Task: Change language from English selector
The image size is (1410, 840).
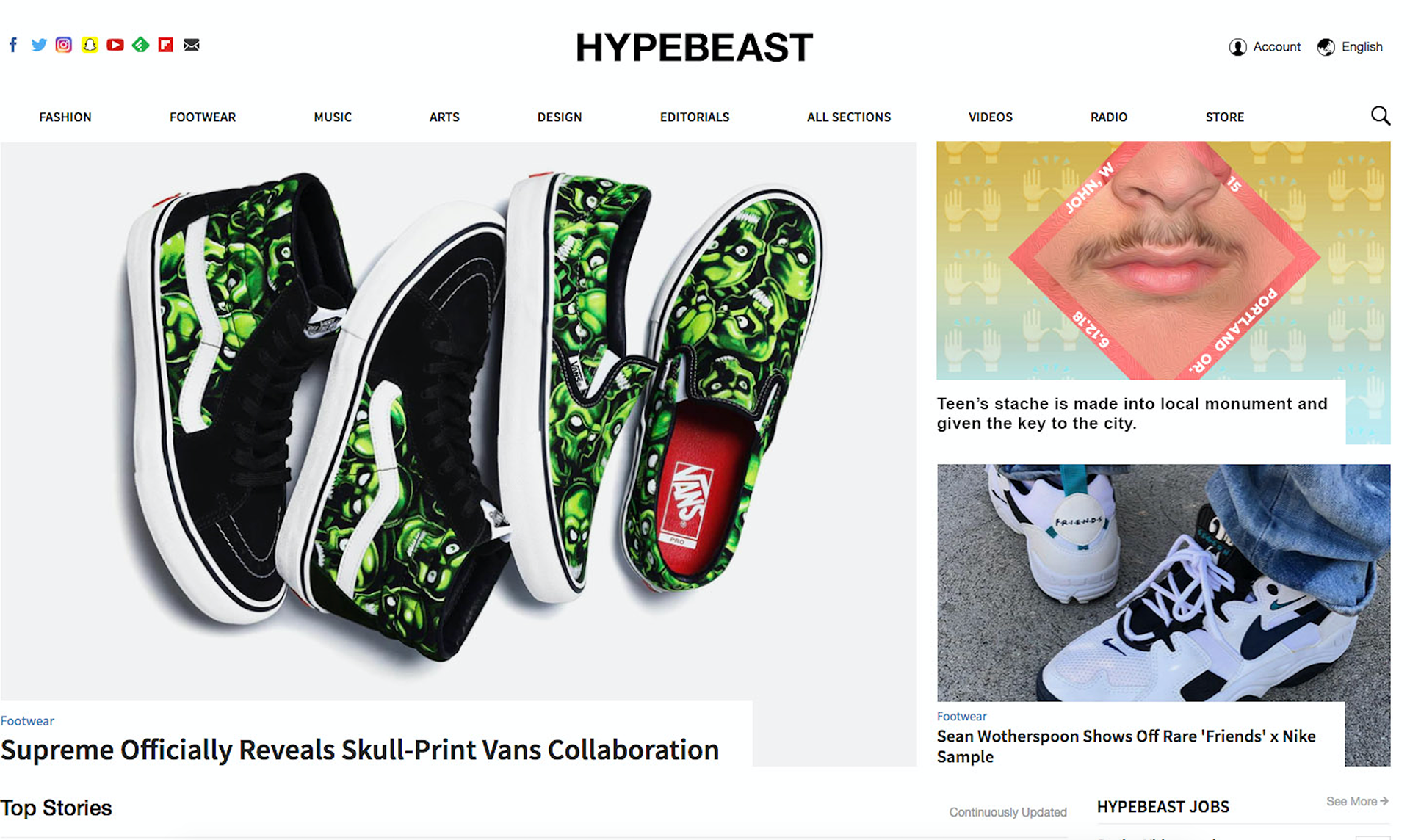Action: point(1350,47)
